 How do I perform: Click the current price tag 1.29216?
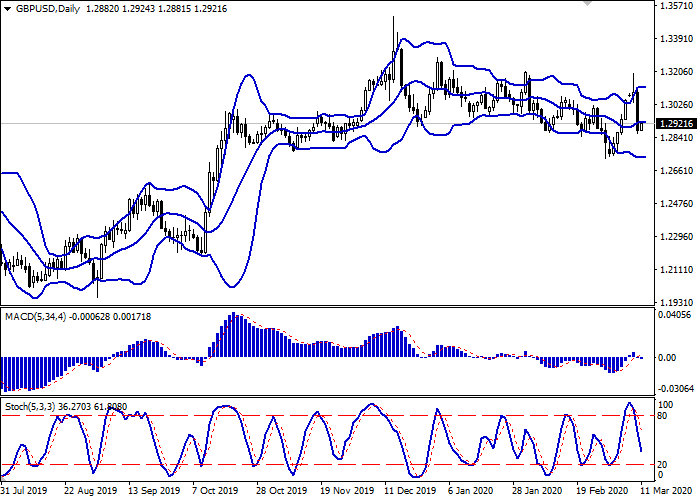(x=677, y=123)
